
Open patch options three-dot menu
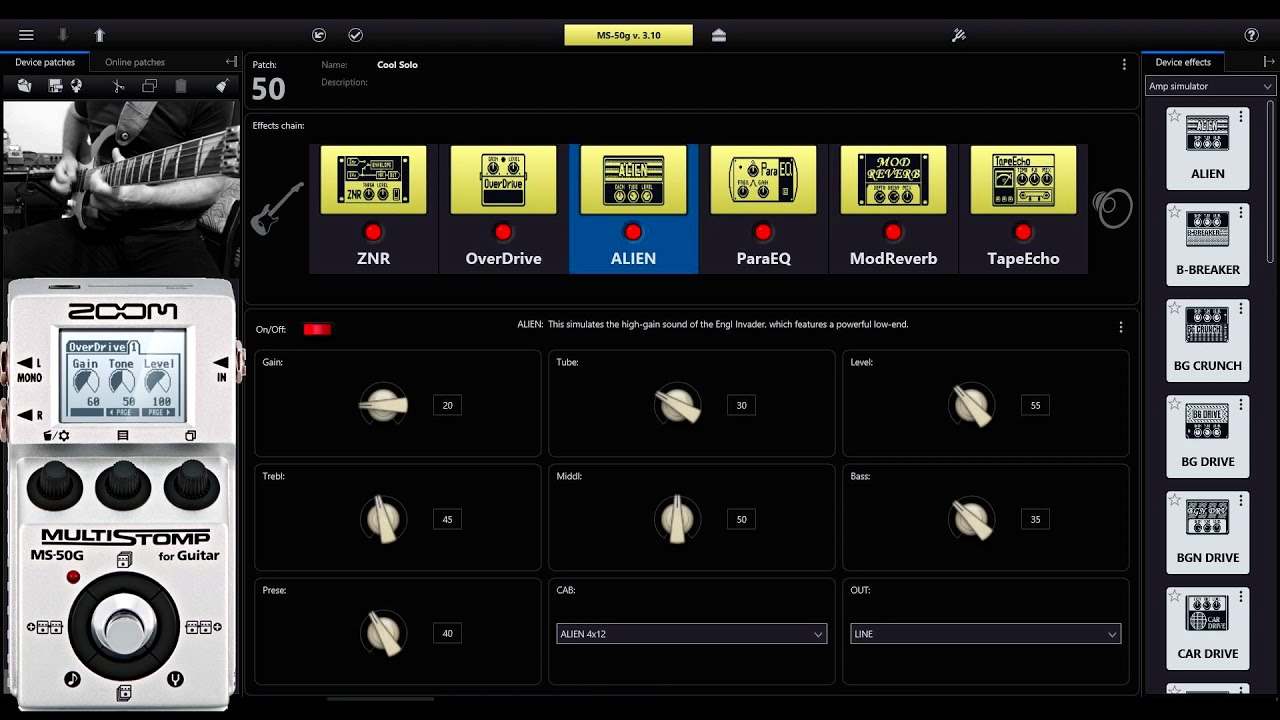click(x=1124, y=64)
